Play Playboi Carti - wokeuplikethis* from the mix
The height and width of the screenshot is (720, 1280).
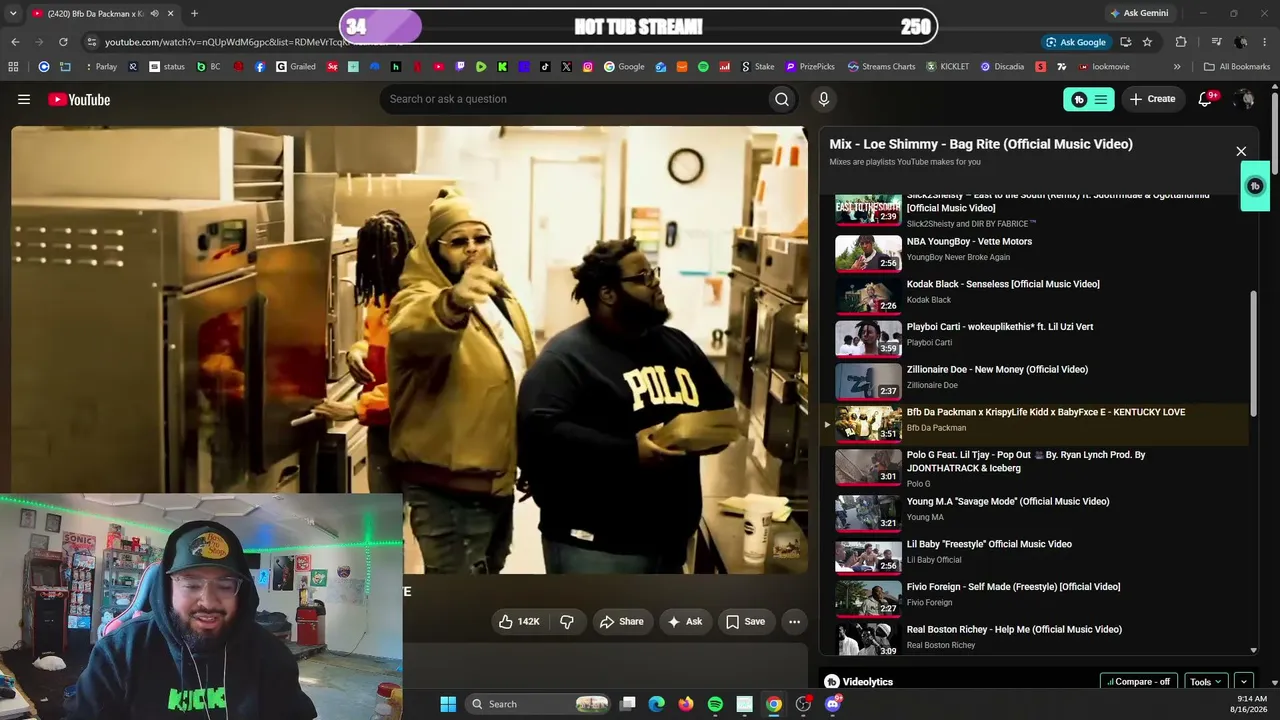click(1037, 338)
